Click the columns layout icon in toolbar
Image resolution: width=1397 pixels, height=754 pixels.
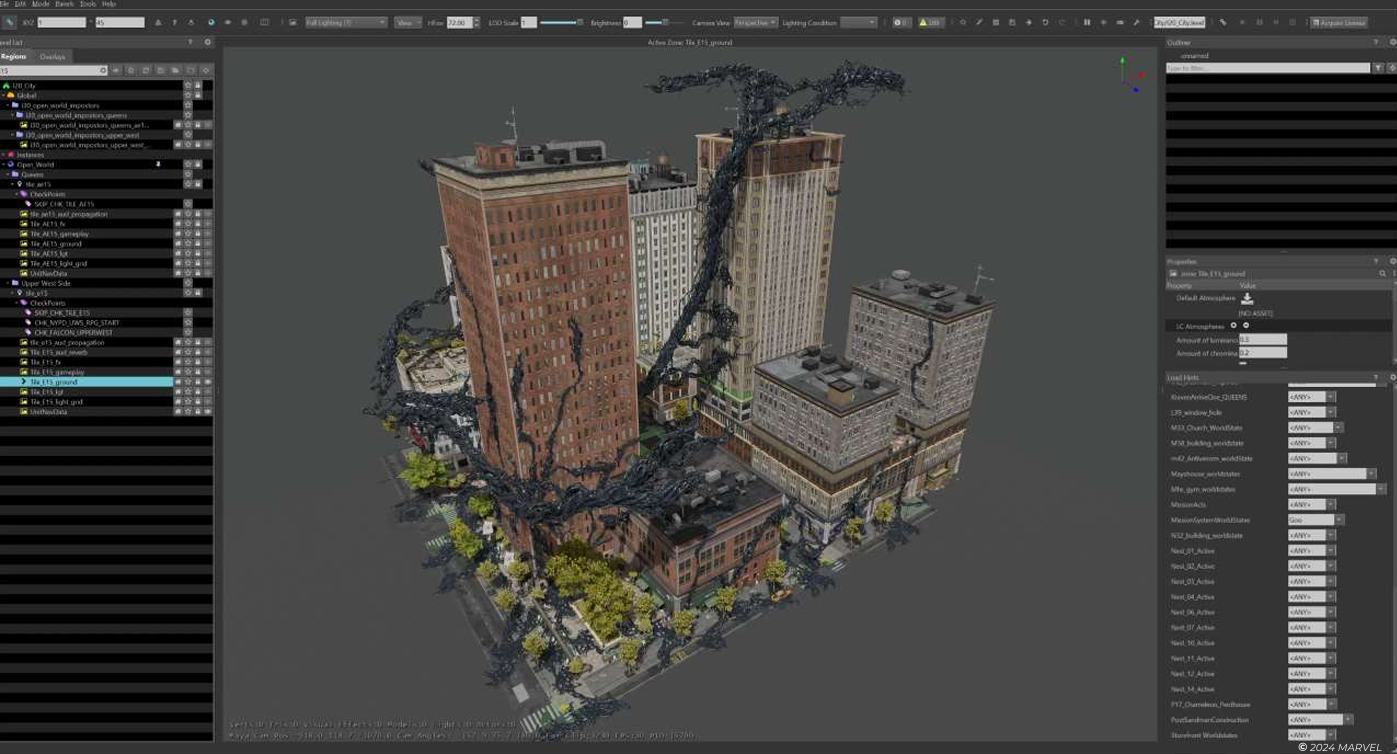point(264,22)
